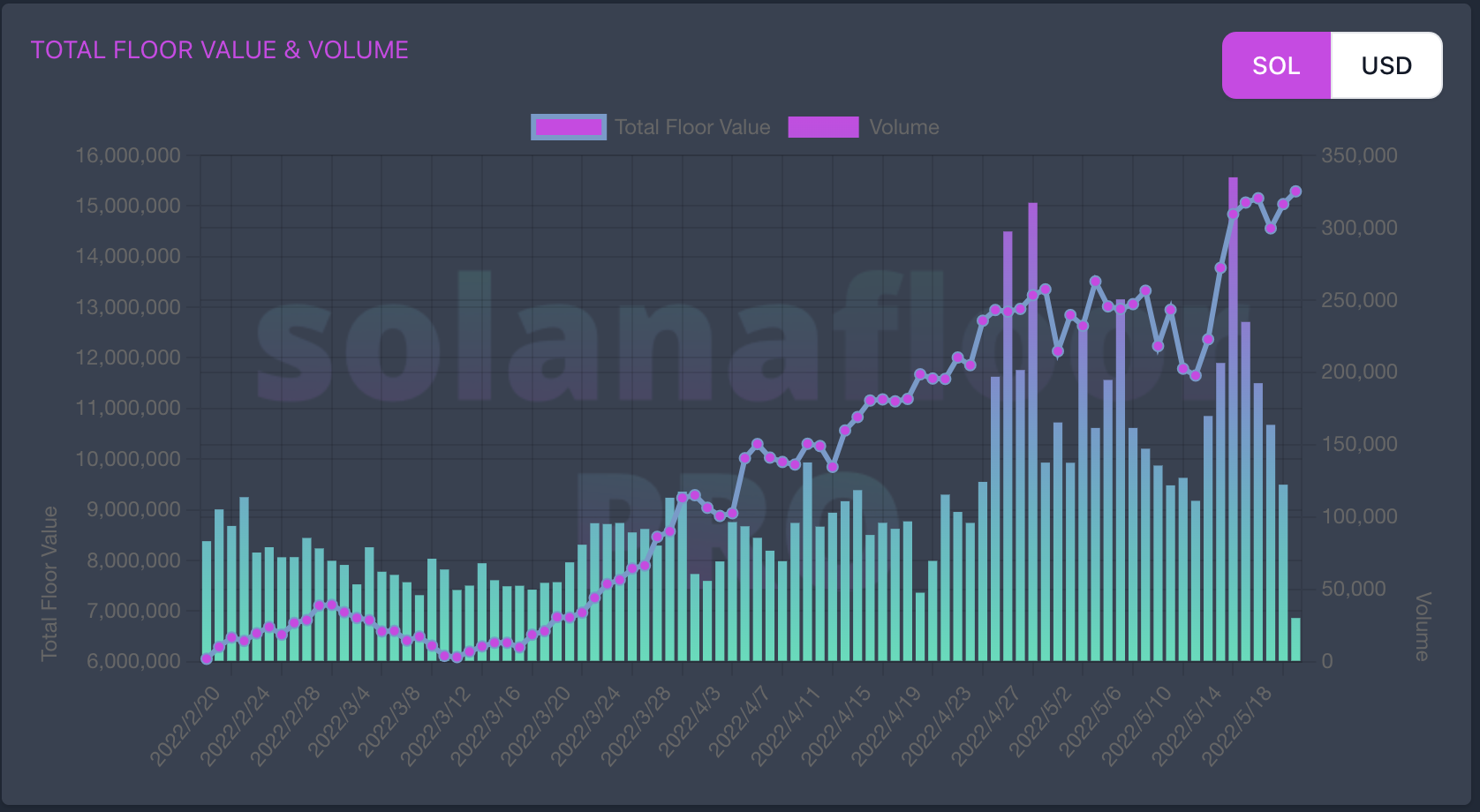
Task: Click the chart title Total Floor Value & Volume
Action: point(220,50)
